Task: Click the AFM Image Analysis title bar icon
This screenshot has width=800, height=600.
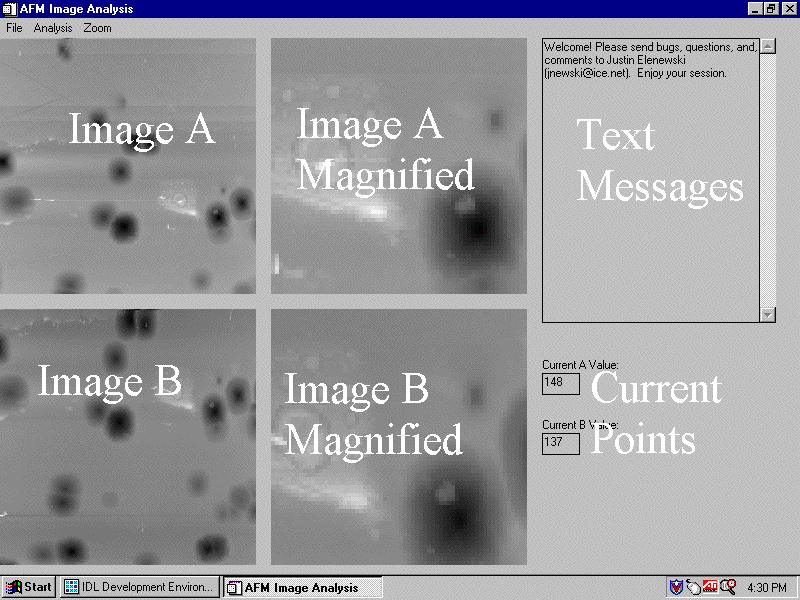Action: 9,9
